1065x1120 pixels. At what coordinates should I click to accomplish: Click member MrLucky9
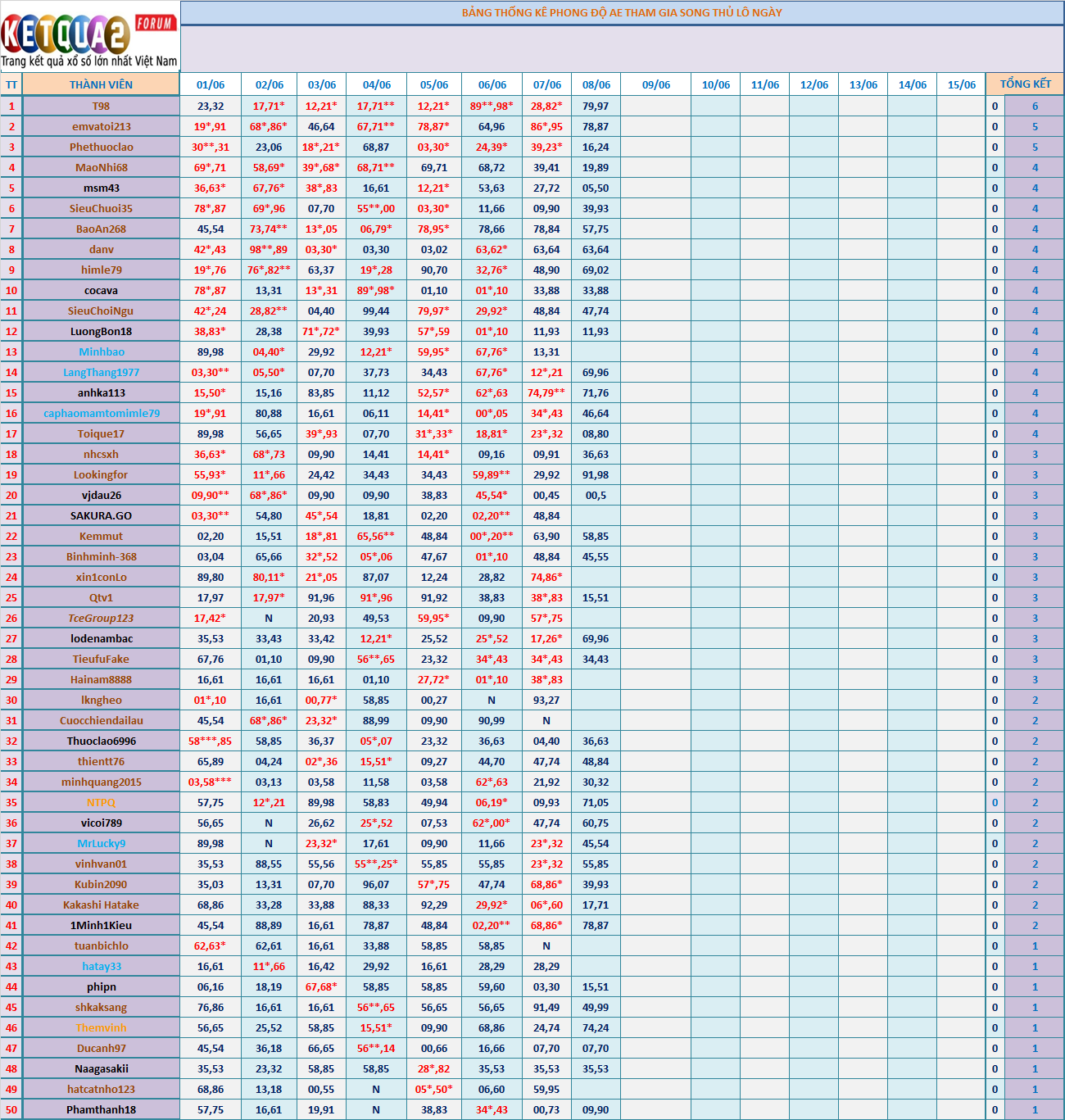click(x=102, y=843)
